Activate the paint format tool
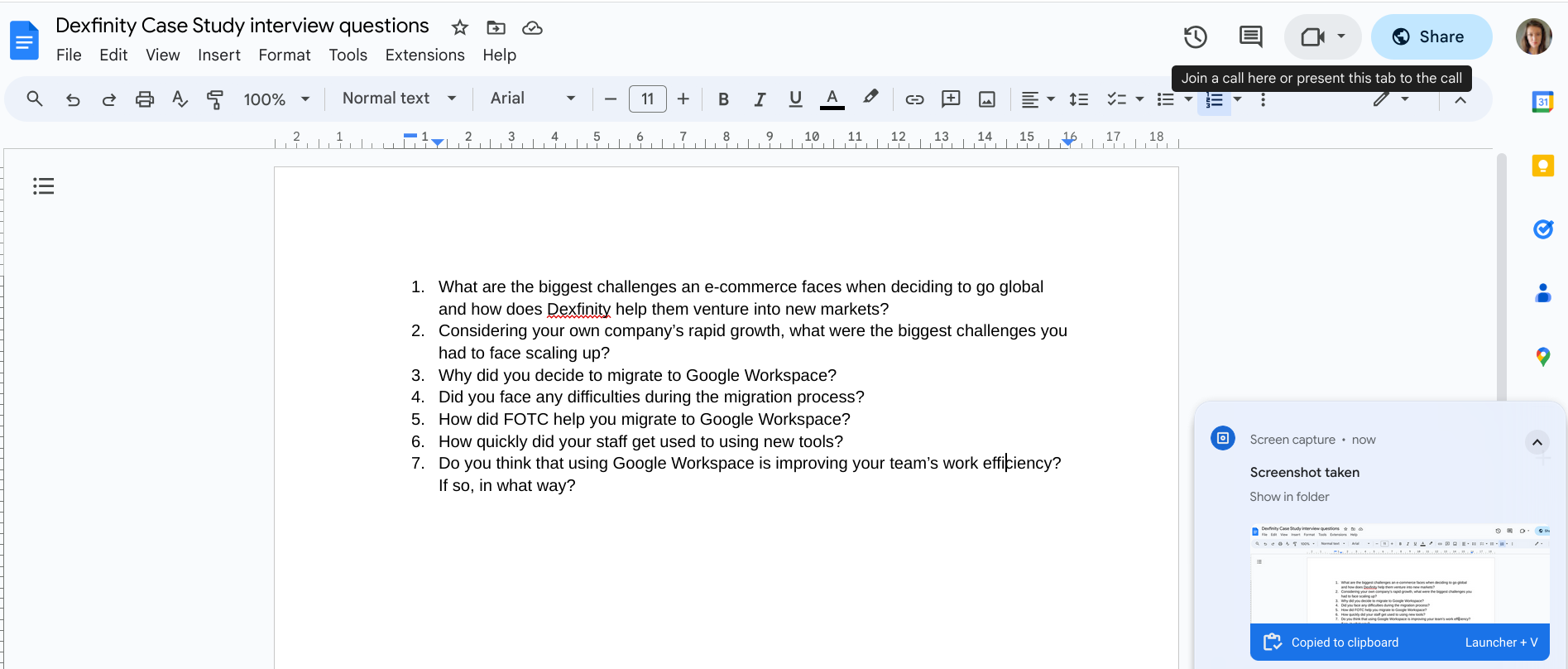The image size is (1568, 669). [215, 99]
